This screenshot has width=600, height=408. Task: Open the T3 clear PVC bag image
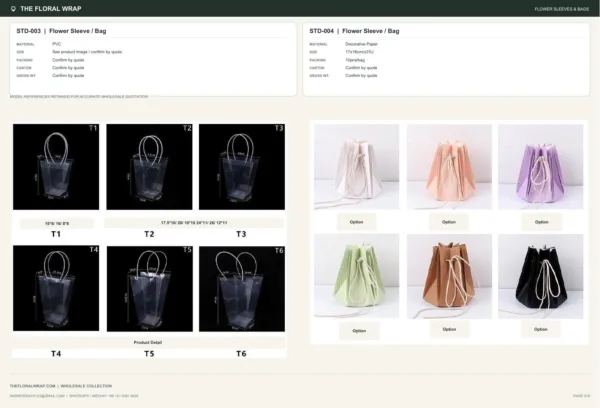click(242, 166)
